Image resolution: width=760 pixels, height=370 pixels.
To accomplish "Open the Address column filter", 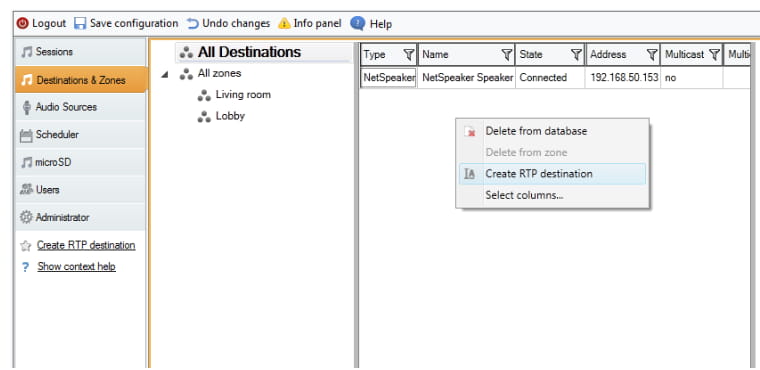I will 652,55.
